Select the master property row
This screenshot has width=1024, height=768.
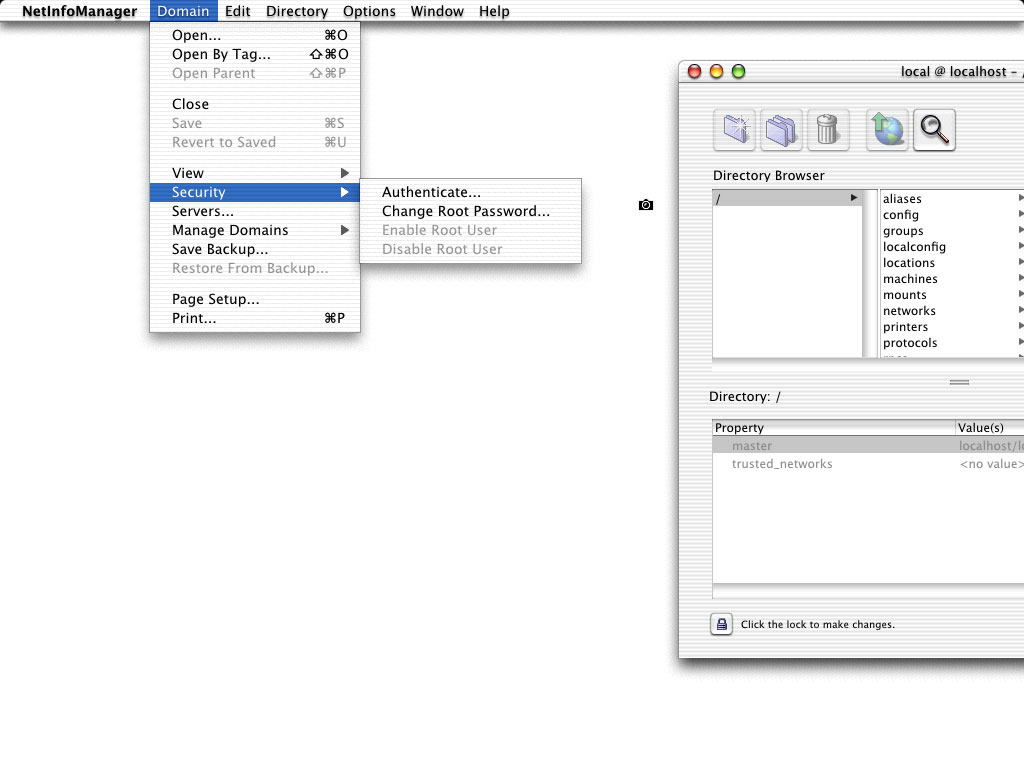(x=869, y=445)
